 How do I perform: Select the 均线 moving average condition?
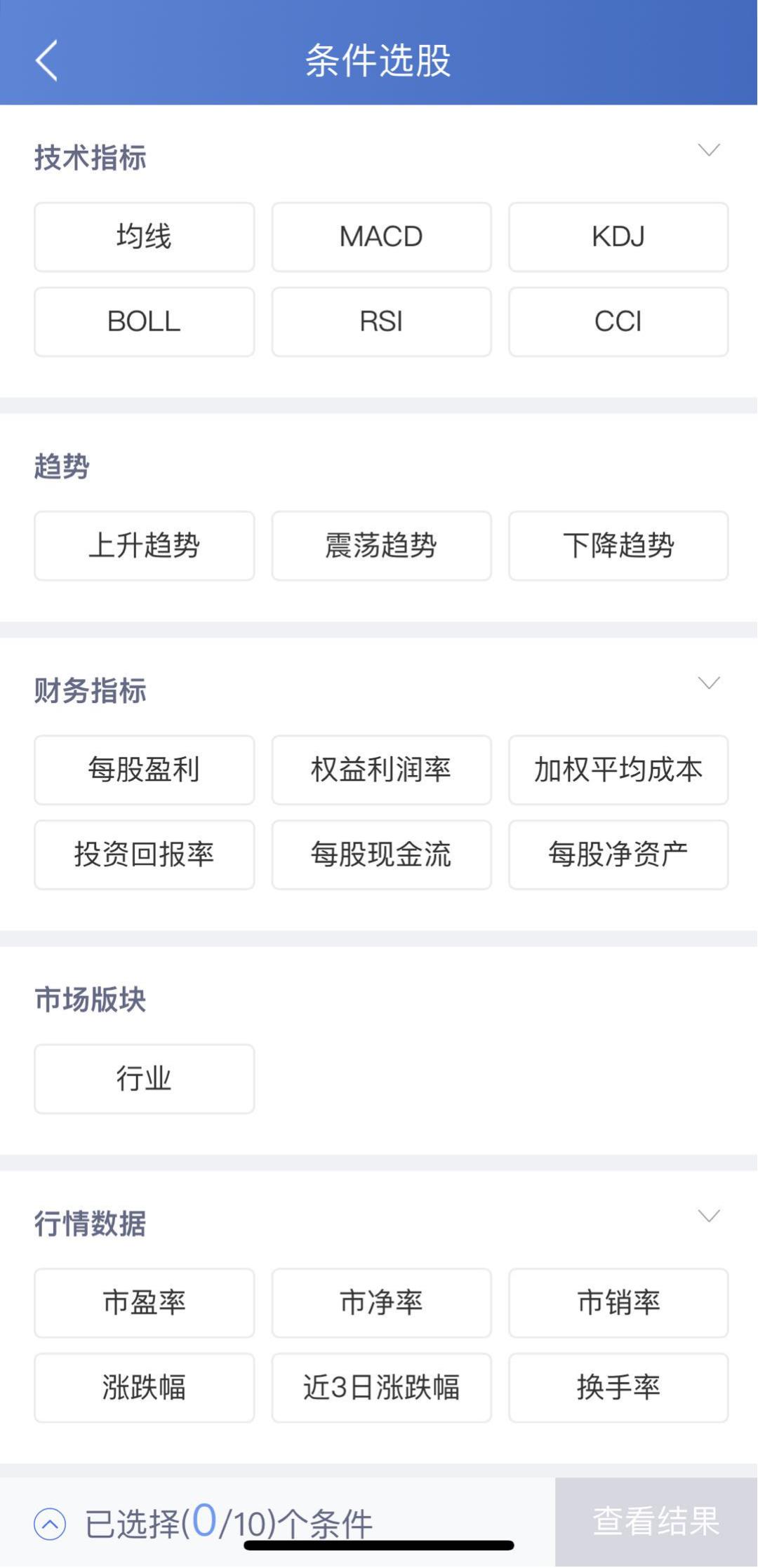(x=144, y=236)
